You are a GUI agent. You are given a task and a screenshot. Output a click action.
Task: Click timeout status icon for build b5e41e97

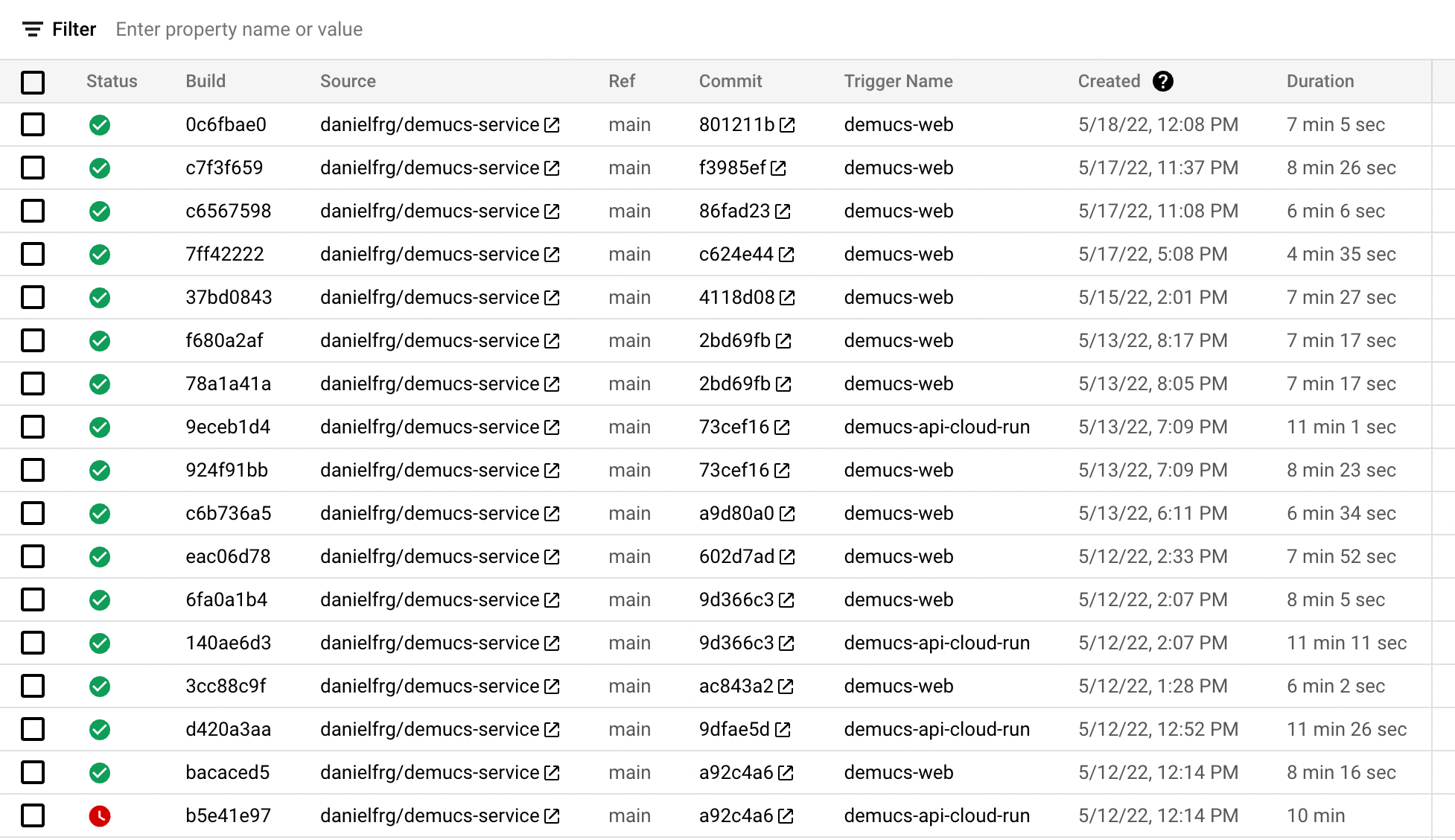click(100, 816)
